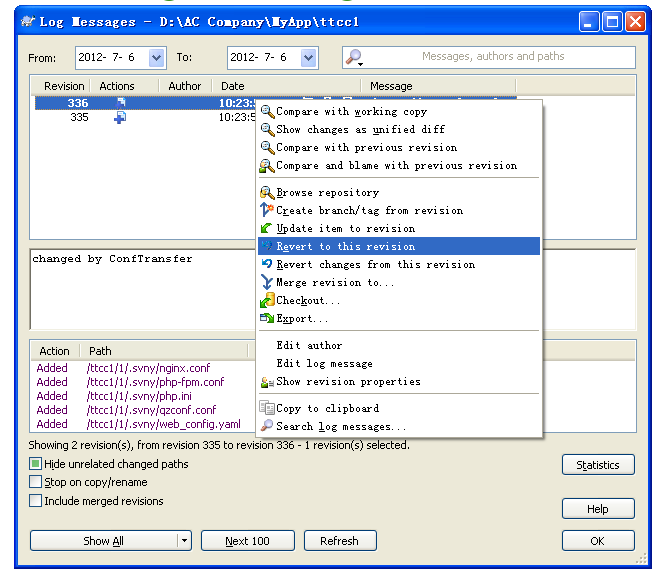Choose Compare with working copy
Image resolution: width=666 pixels, height=581 pixels.
(x=399, y=112)
